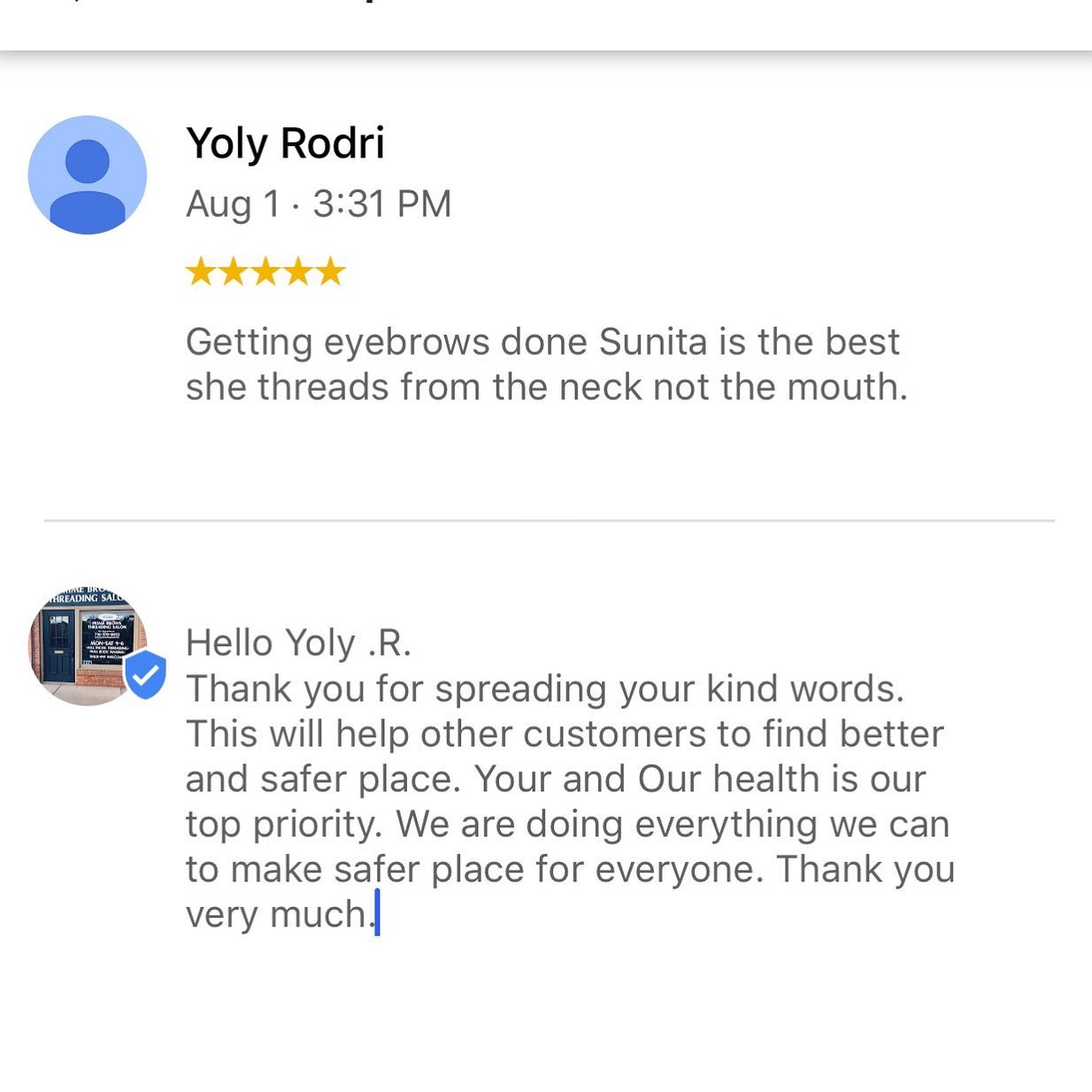The width and height of the screenshot is (1092, 1092).
Task: Click the Aug 1 3:31 PM timestamp
Action: coord(319,204)
